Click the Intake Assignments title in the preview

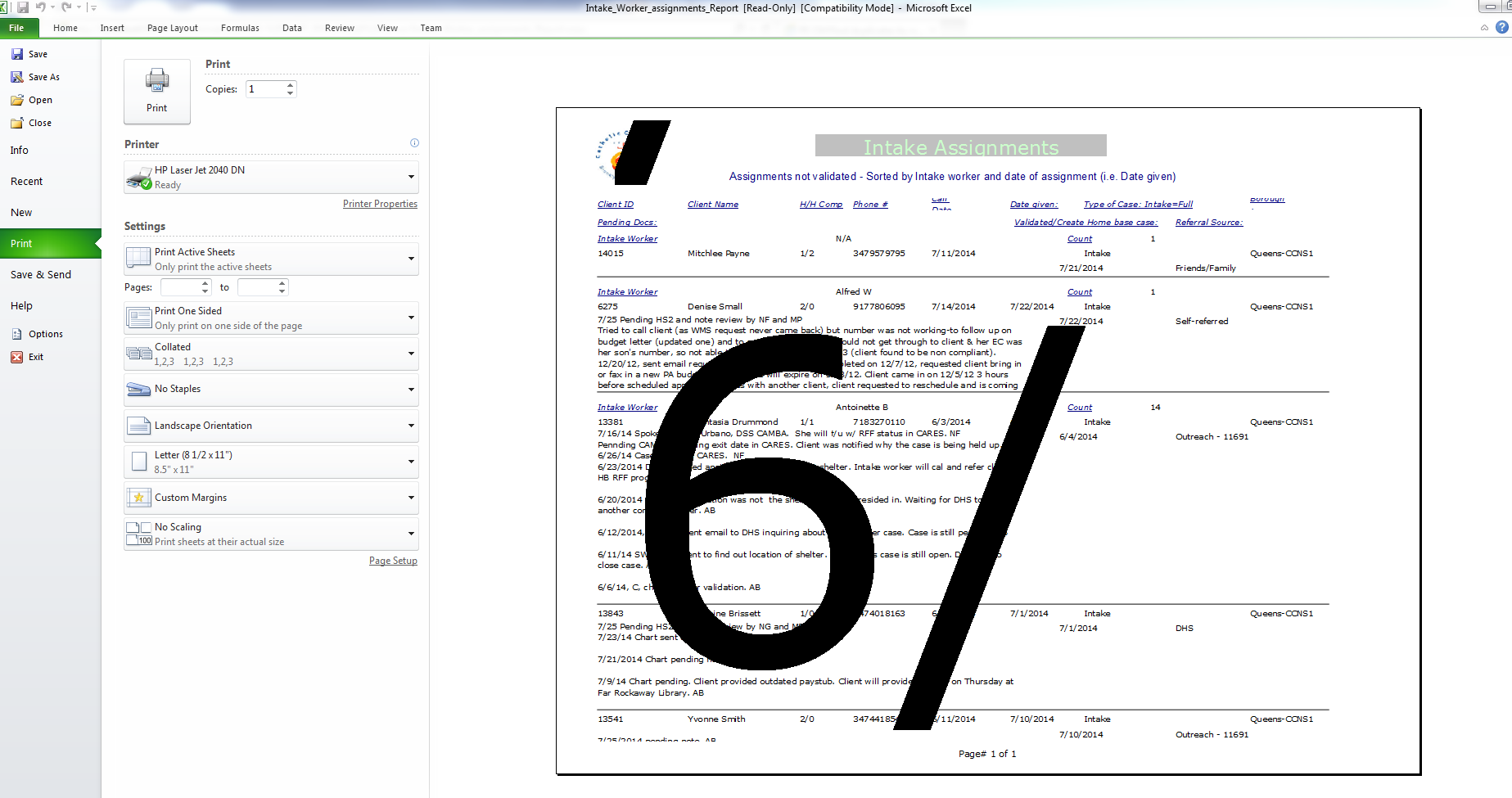pyautogui.click(x=961, y=147)
